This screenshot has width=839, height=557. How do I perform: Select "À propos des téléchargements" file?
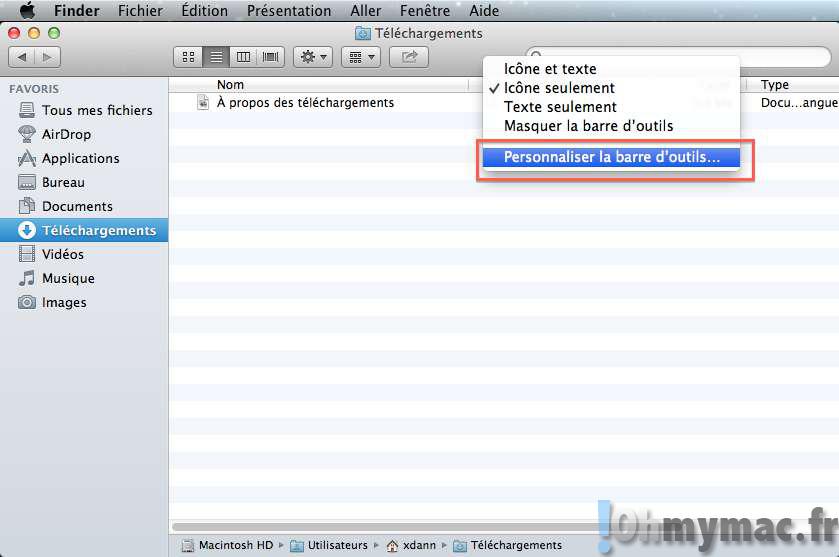[305, 102]
